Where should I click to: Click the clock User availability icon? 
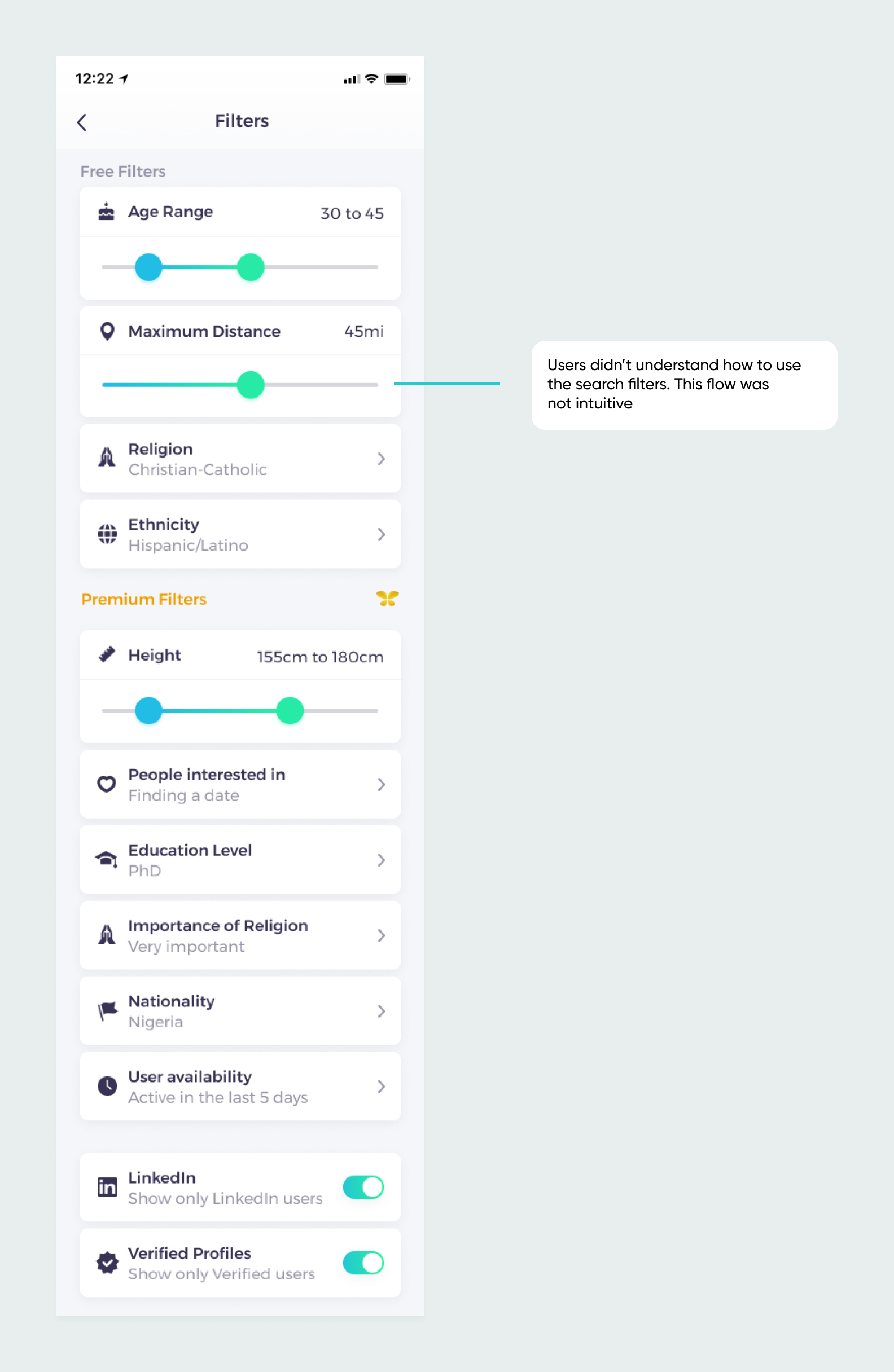(x=107, y=1086)
